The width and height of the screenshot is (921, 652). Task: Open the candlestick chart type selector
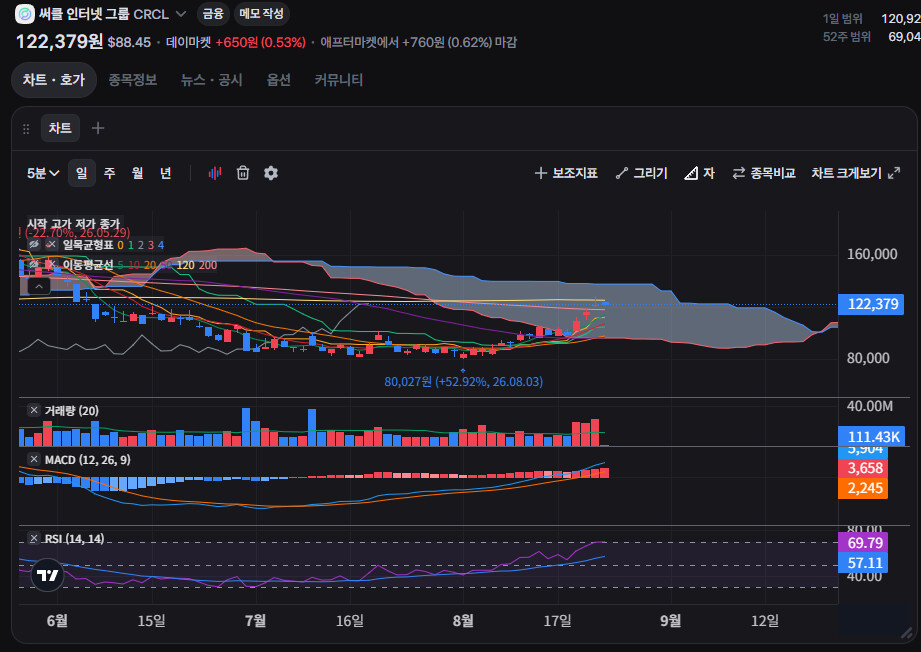coord(215,173)
